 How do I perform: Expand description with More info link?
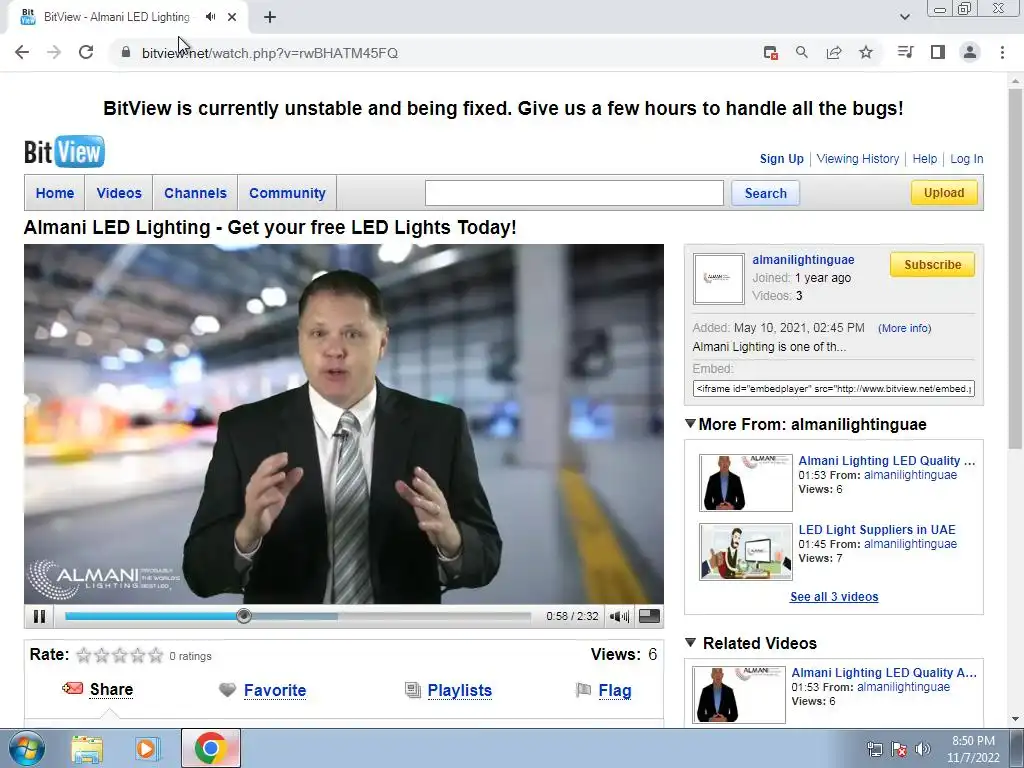coord(904,328)
